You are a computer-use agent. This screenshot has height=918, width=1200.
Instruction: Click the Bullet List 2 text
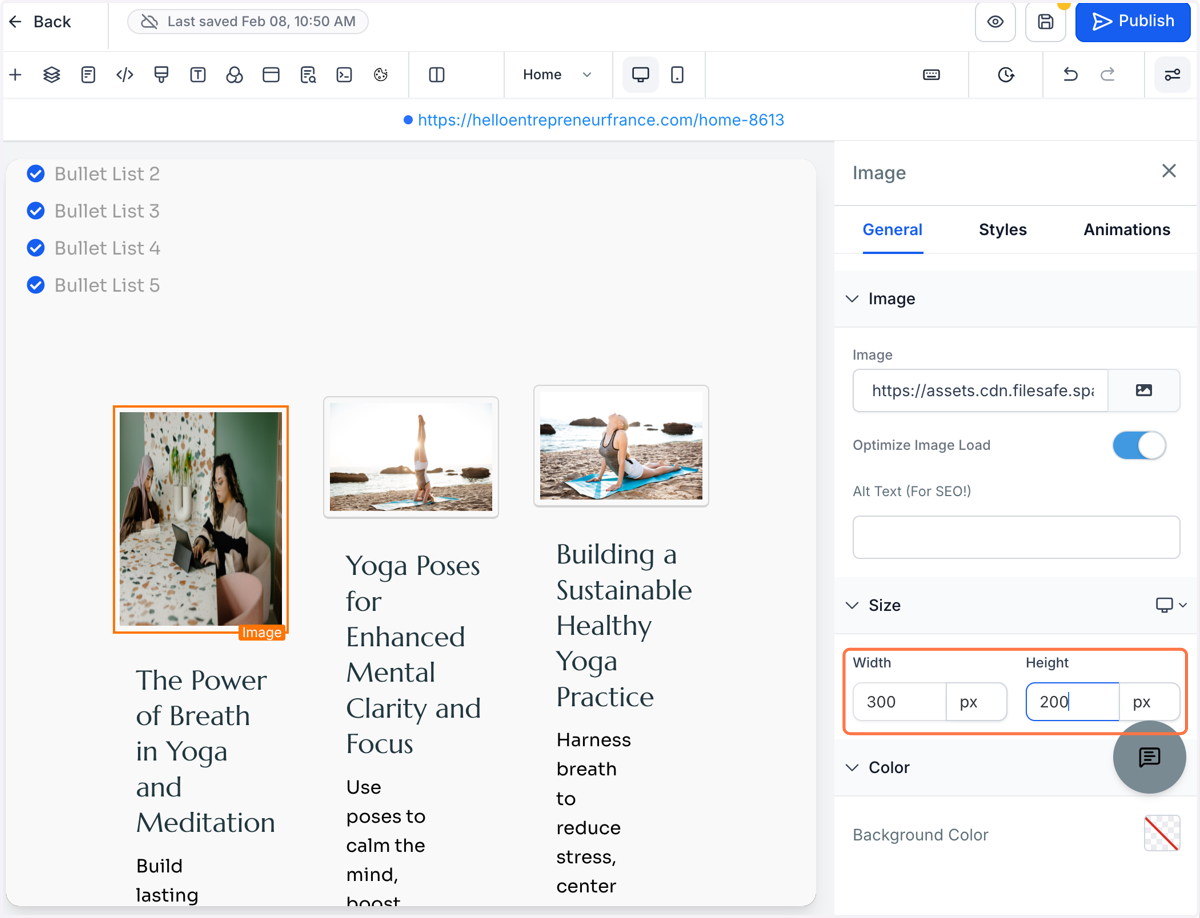tap(107, 174)
